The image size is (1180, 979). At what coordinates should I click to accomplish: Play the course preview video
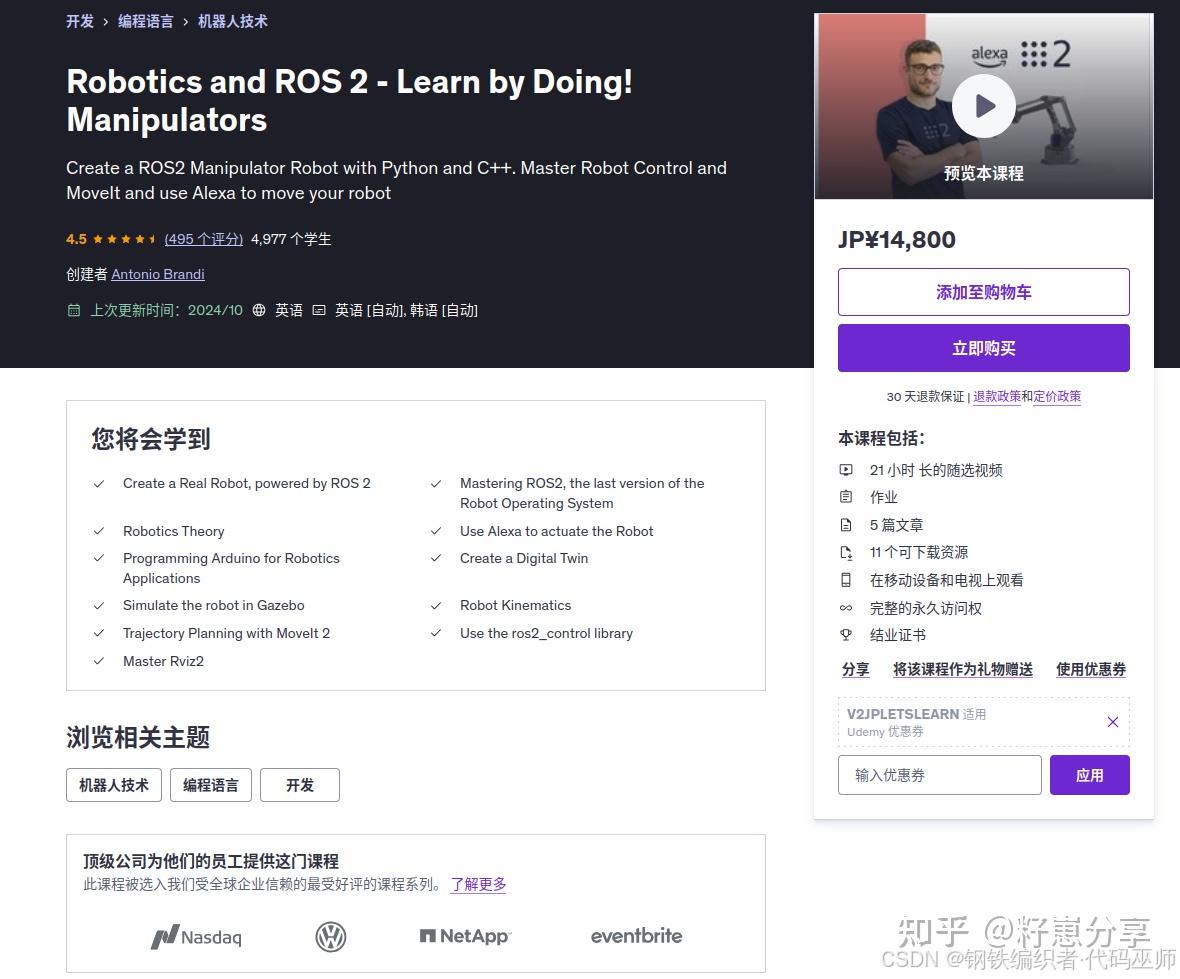pos(983,105)
